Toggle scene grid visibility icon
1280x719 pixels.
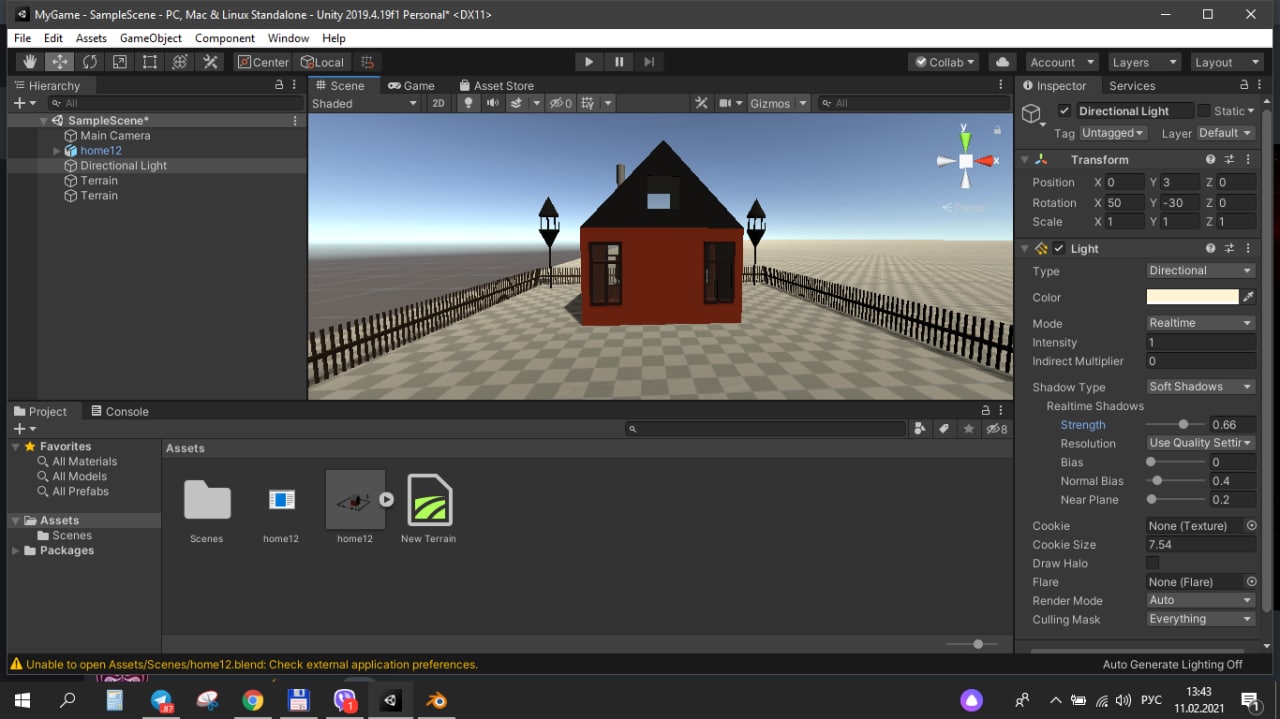coord(588,103)
